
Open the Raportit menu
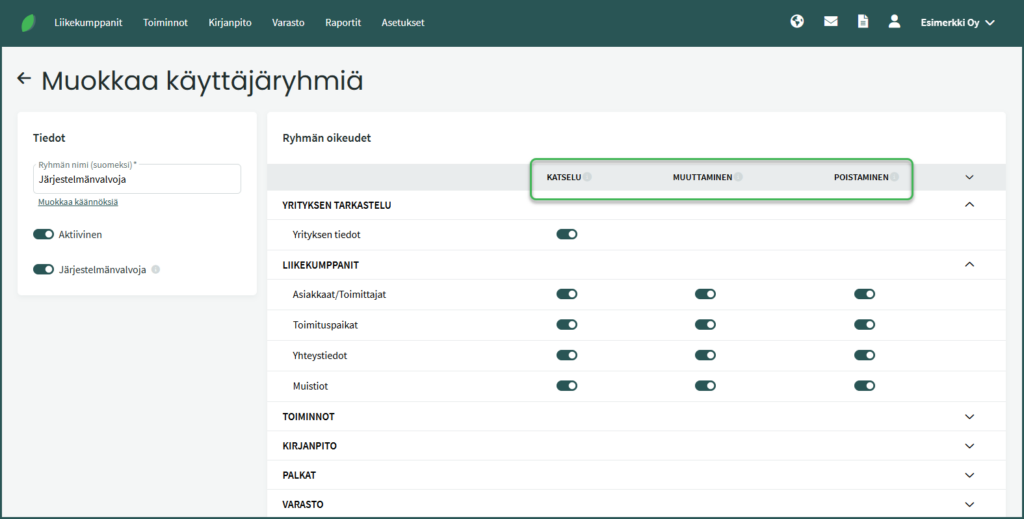pyautogui.click(x=343, y=22)
